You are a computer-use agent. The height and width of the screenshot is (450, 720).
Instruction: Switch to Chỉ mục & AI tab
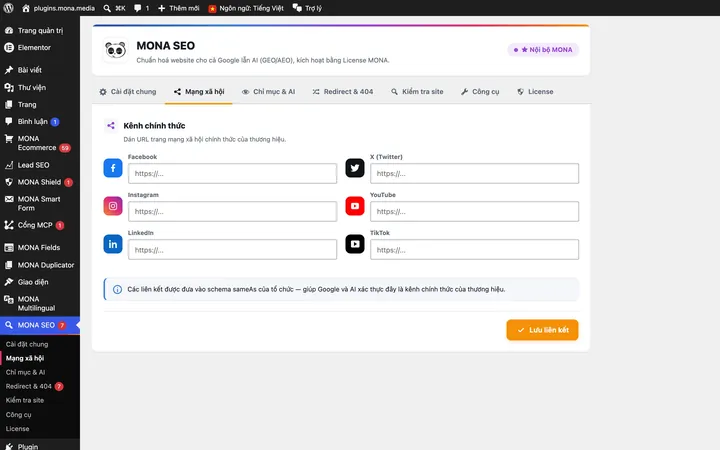(269, 91)
